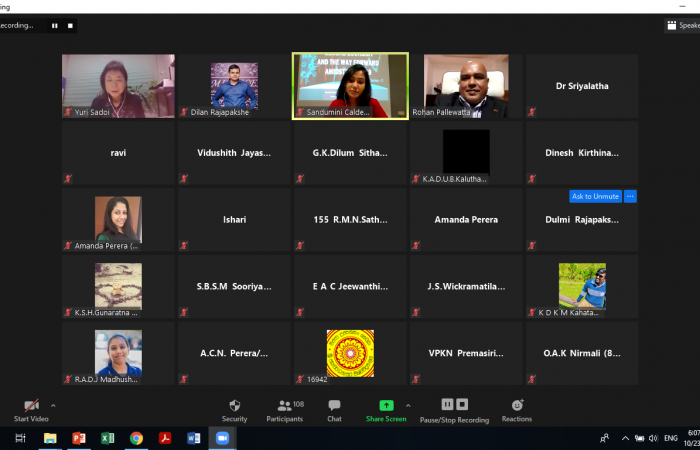This screenshot has height=450, width=700.
Task: Open the Security options
Action: [234, 410]
